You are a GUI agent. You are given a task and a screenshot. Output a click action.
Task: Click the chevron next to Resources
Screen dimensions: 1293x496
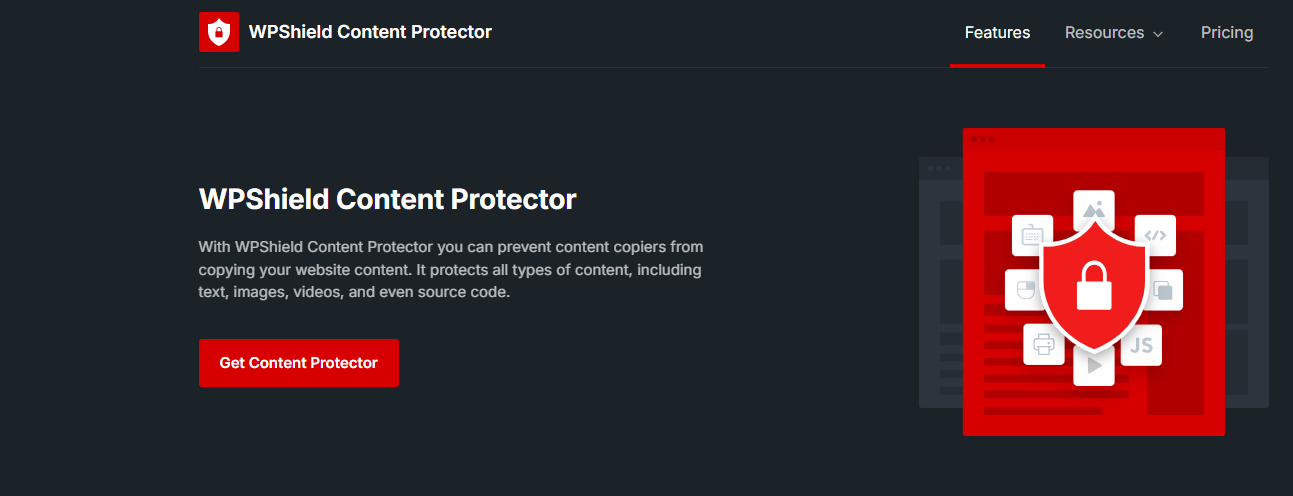pyautogui.click(x=1158, y=34)
